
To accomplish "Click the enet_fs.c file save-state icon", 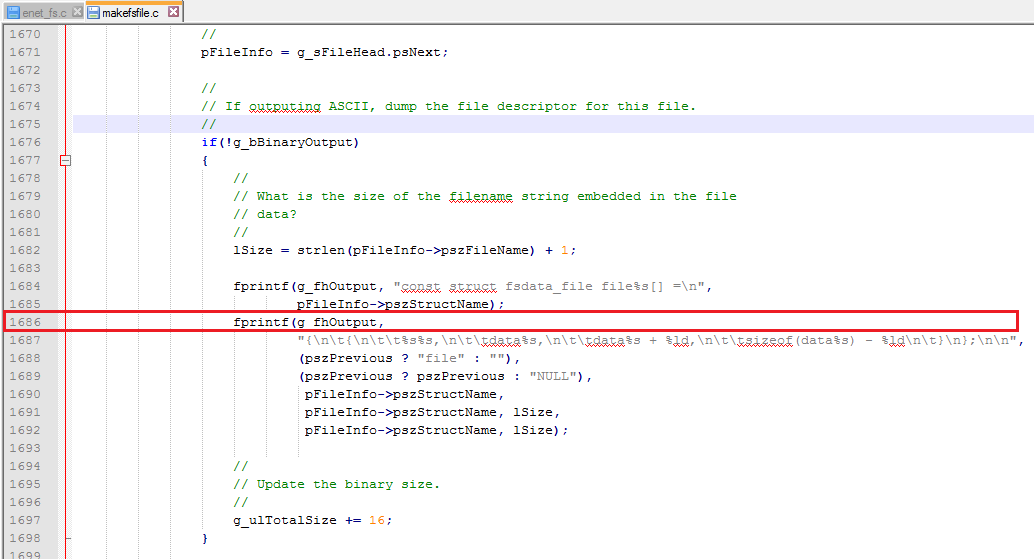I will tap(13, 13).
